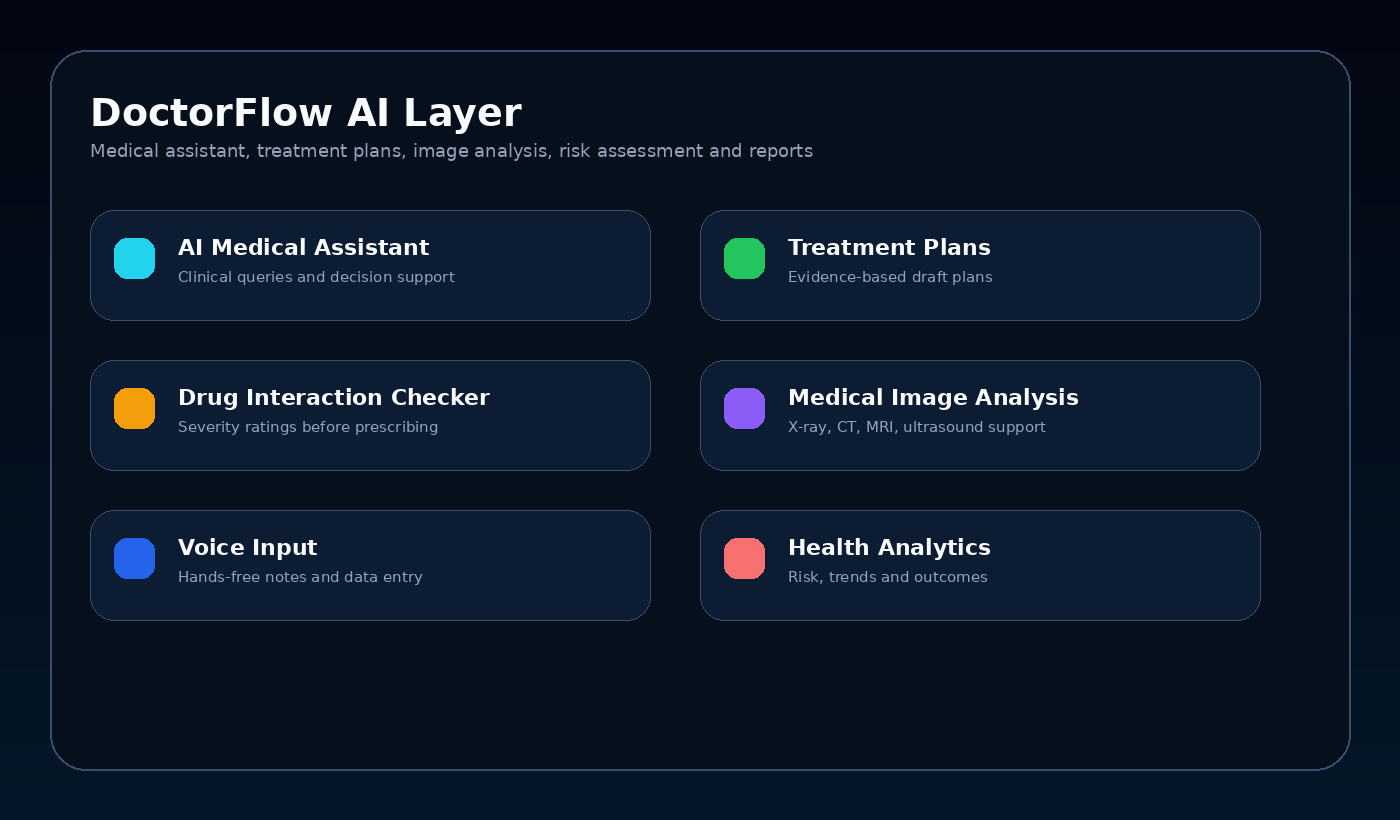Select the Medical Image Analysis title
Image resolution: width=1400 pixels, height=820 pixels.
(x=933, y=398)
